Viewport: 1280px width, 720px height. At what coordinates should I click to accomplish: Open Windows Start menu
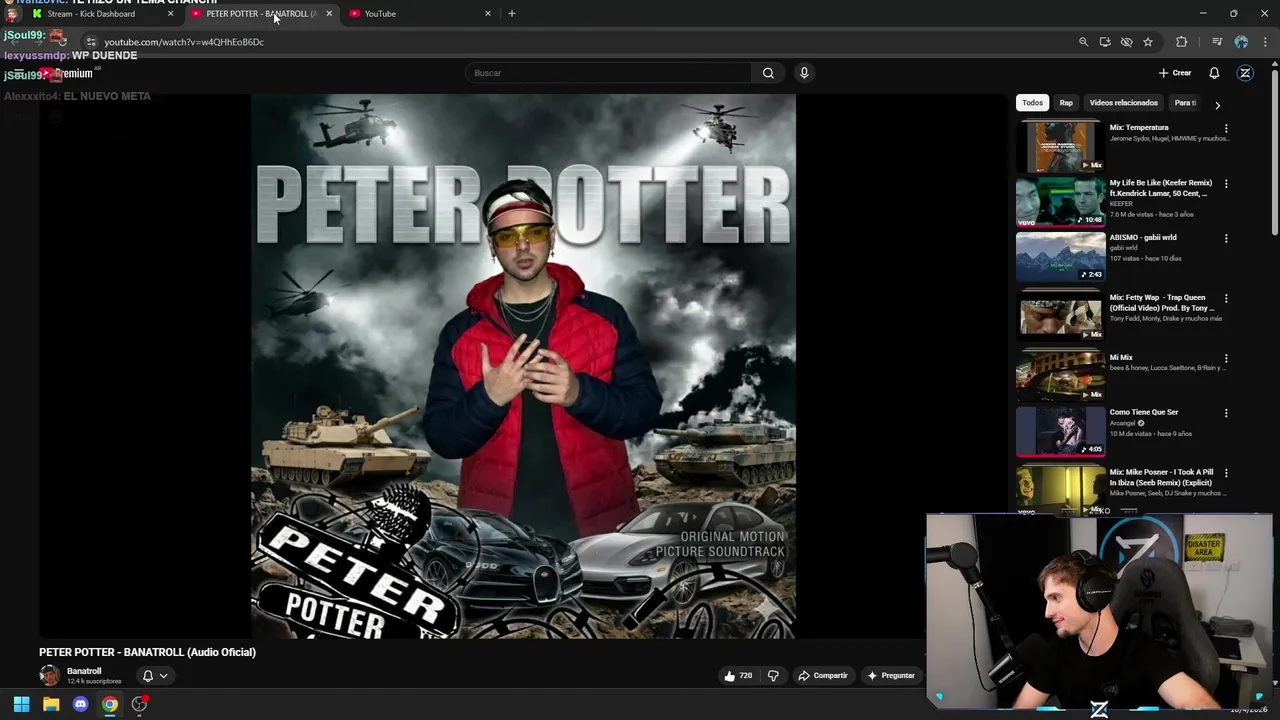pyautogui.click(x=21, y=704)
